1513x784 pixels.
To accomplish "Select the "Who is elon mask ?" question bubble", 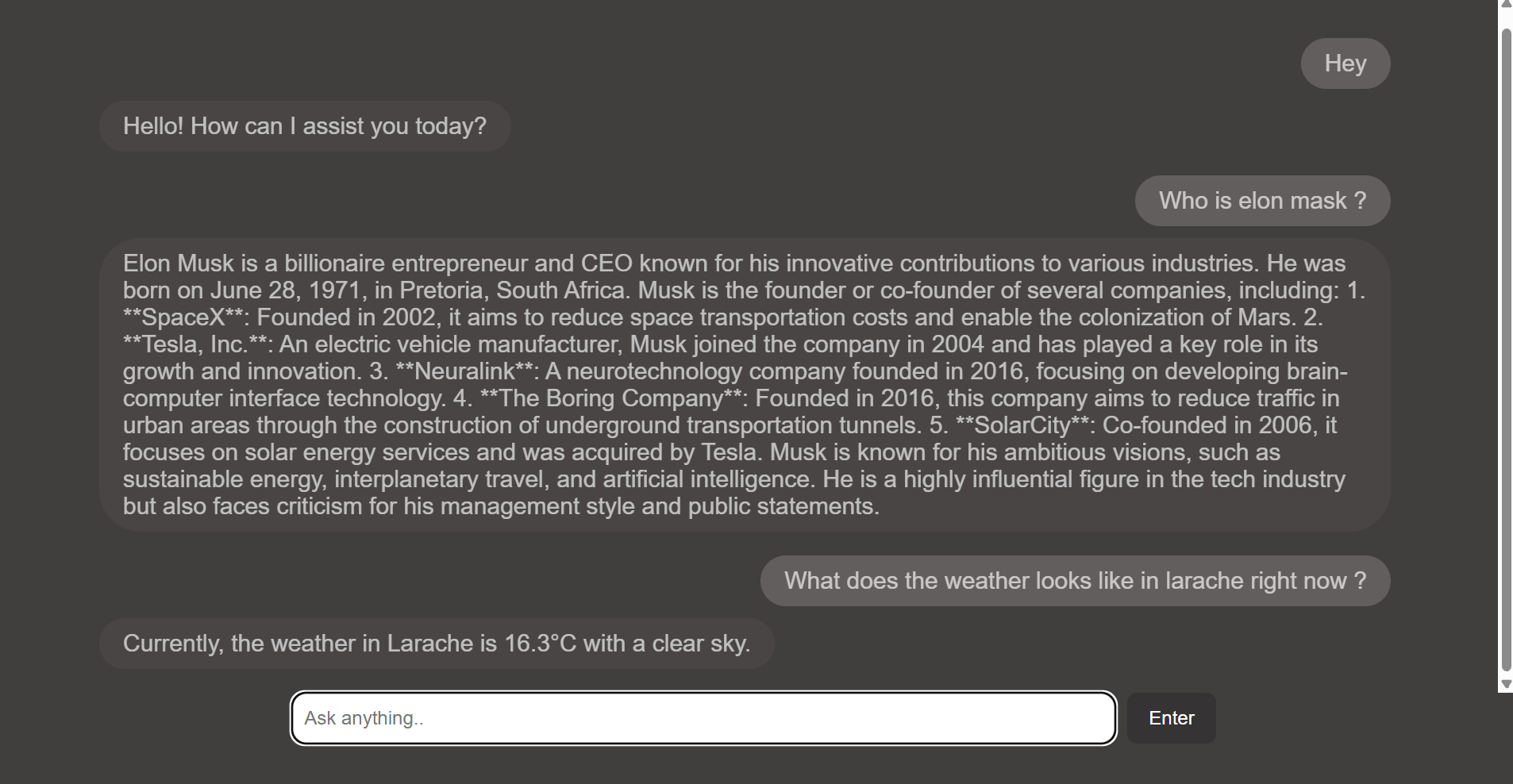I will click(1261, 201).
